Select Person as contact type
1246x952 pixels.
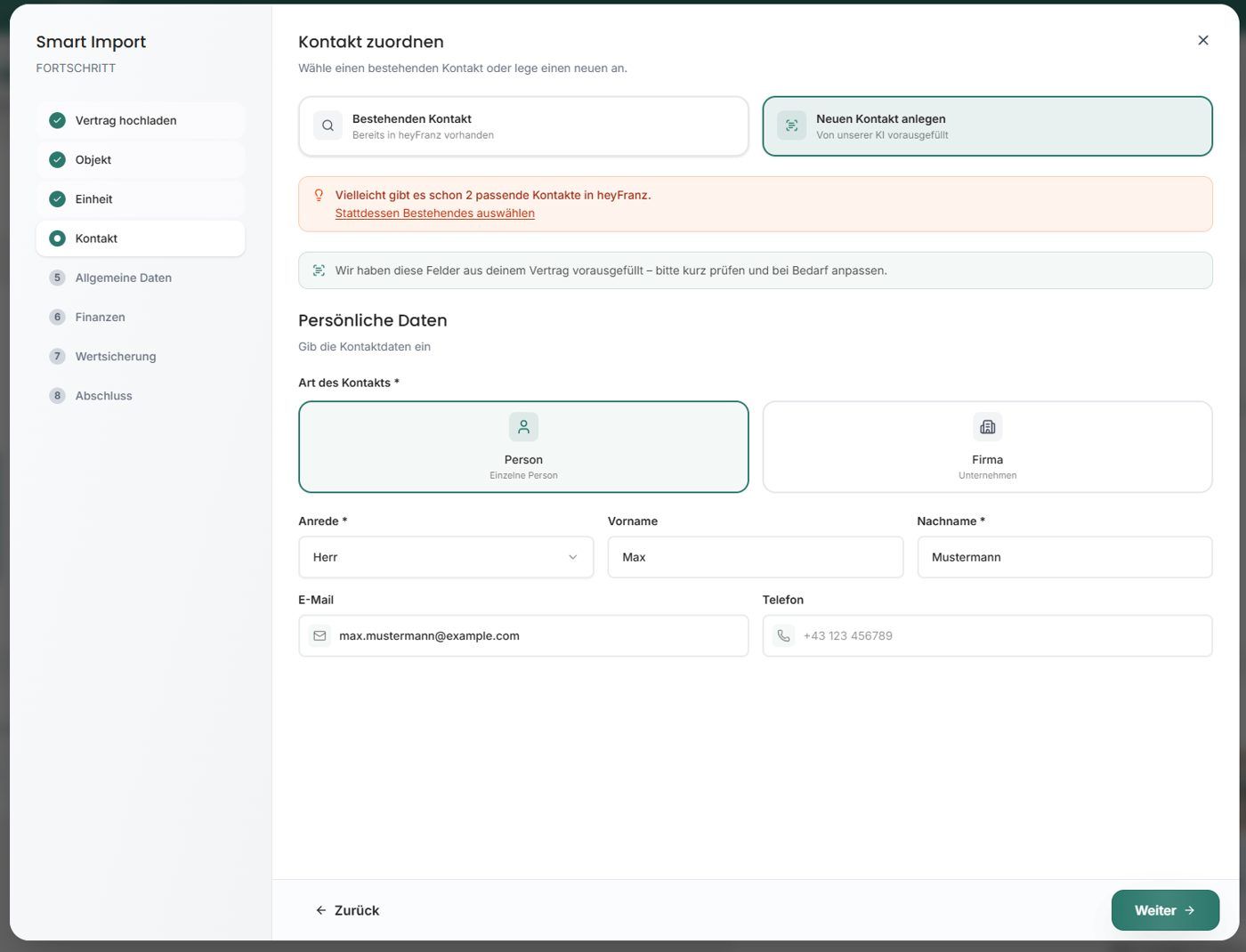coord(523,447)
